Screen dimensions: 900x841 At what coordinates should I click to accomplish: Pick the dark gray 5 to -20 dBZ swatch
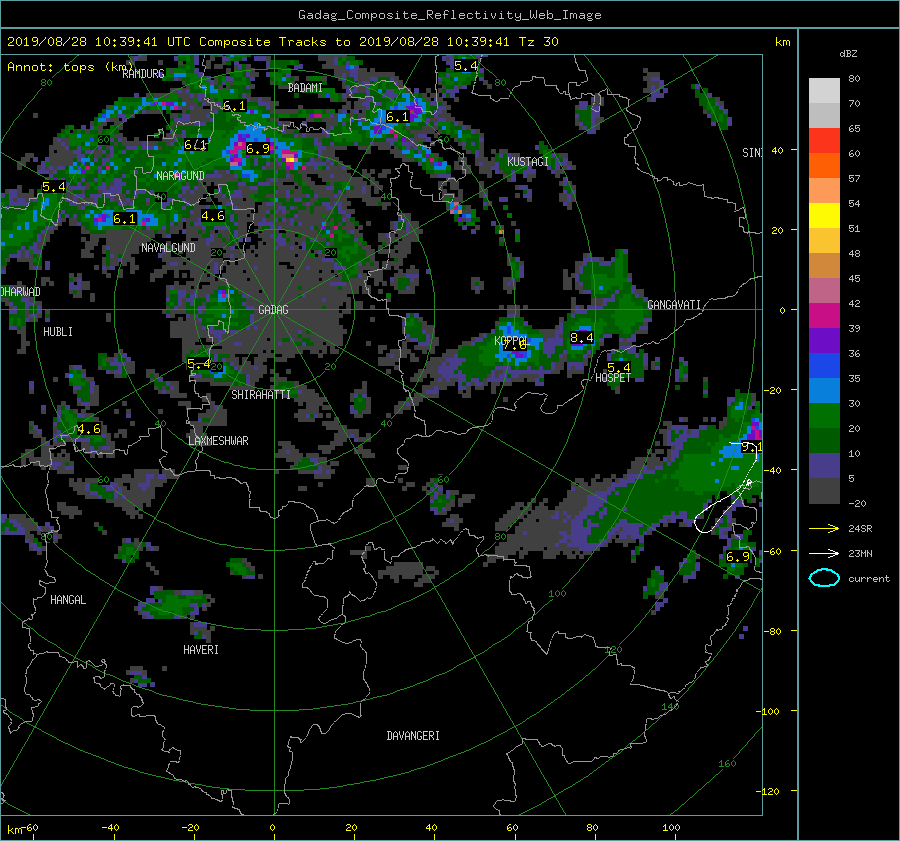(x=824, y=491)
